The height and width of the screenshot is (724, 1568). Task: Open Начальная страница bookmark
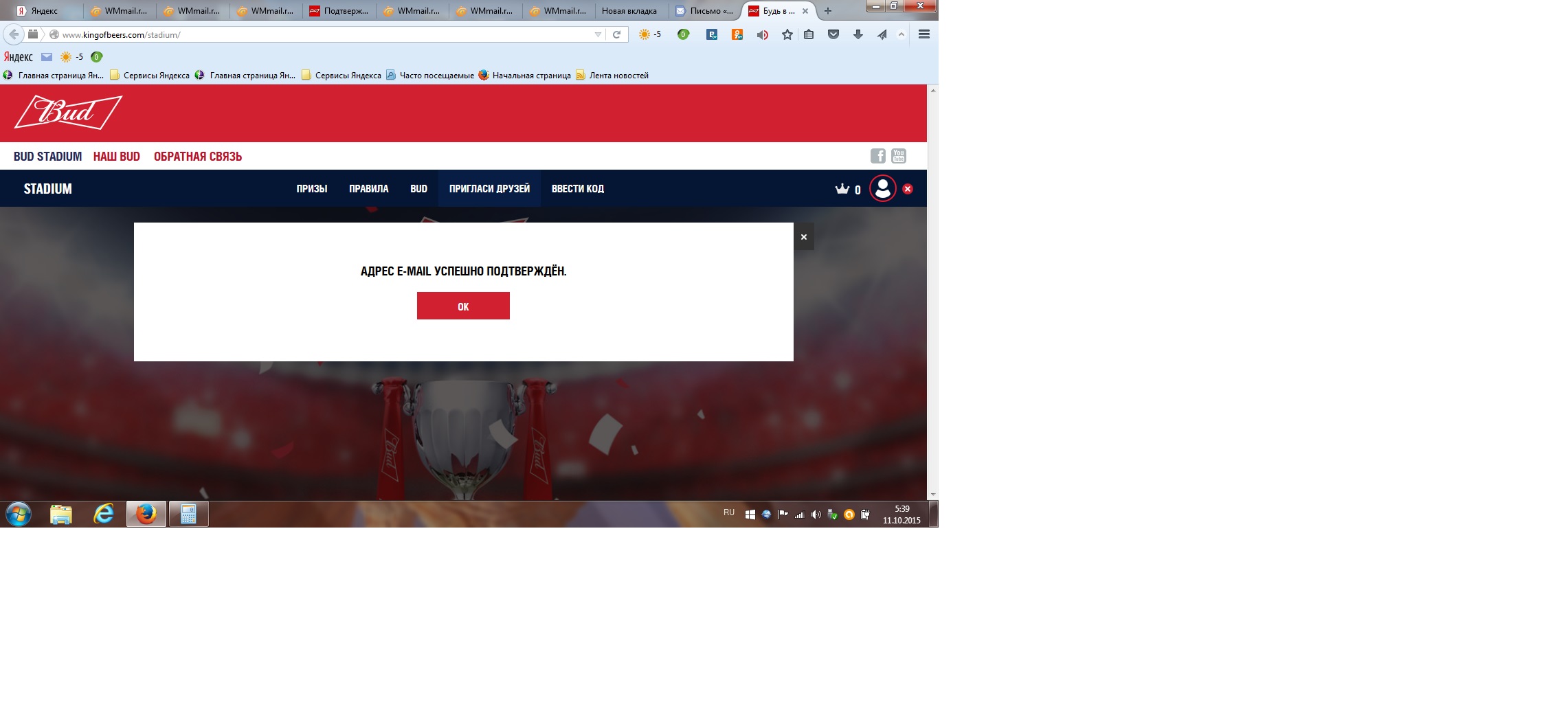tap(524, 76)
